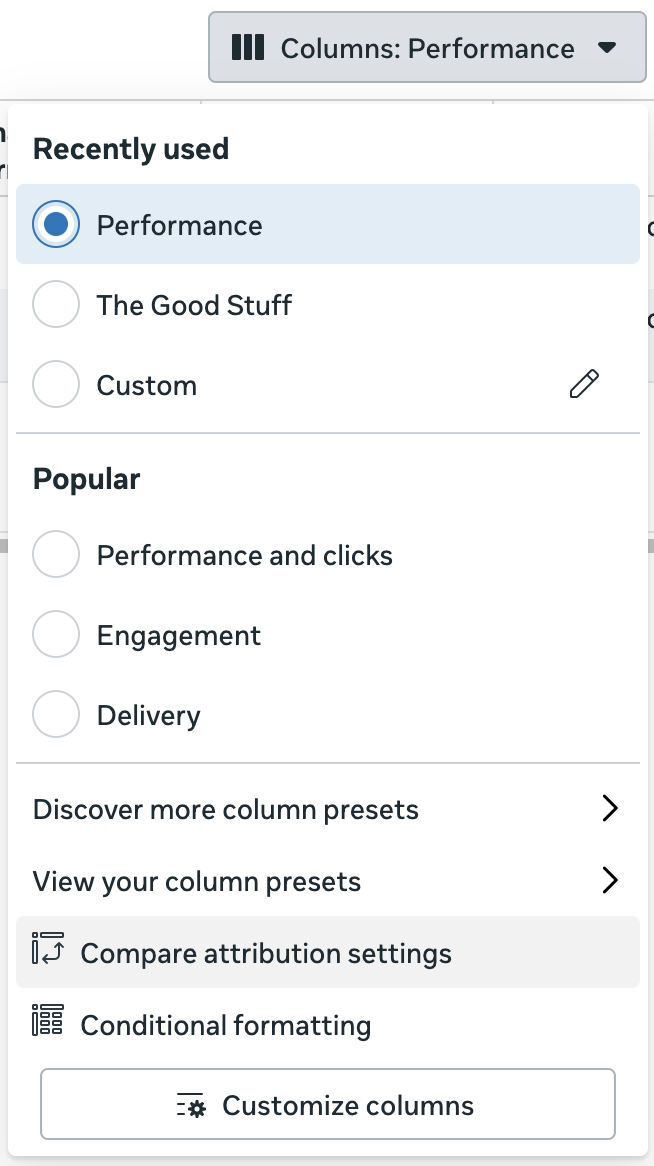This screenshot has width=654, height=1166.
Task: Expand Discover more column presets chevron
Action: point(610,809)
